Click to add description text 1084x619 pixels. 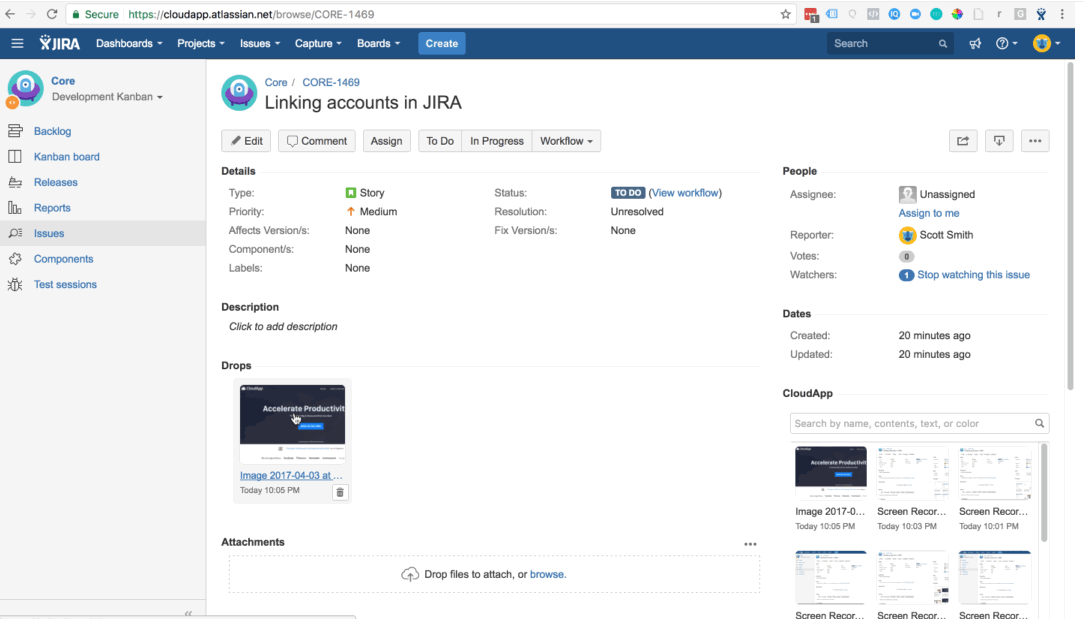(x=283, y=326)
